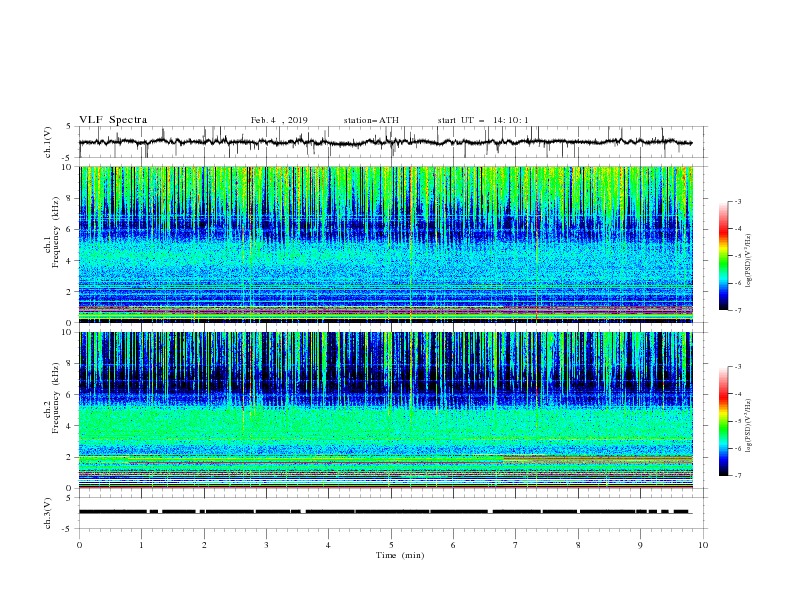Click the "station=ATH" label
Screen dimensions: 792x612
[371, 120]
